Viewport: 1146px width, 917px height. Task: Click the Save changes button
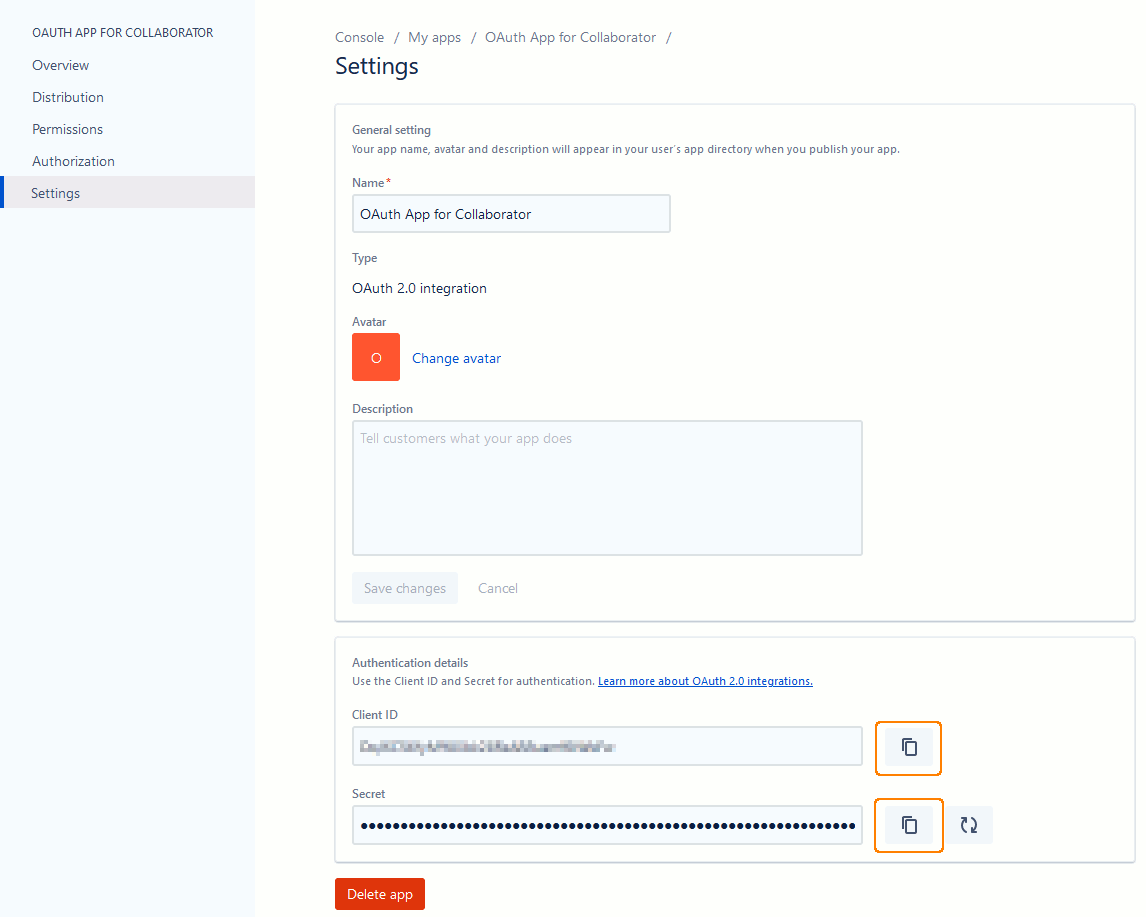pyautogui.click(x=404, y=588)
